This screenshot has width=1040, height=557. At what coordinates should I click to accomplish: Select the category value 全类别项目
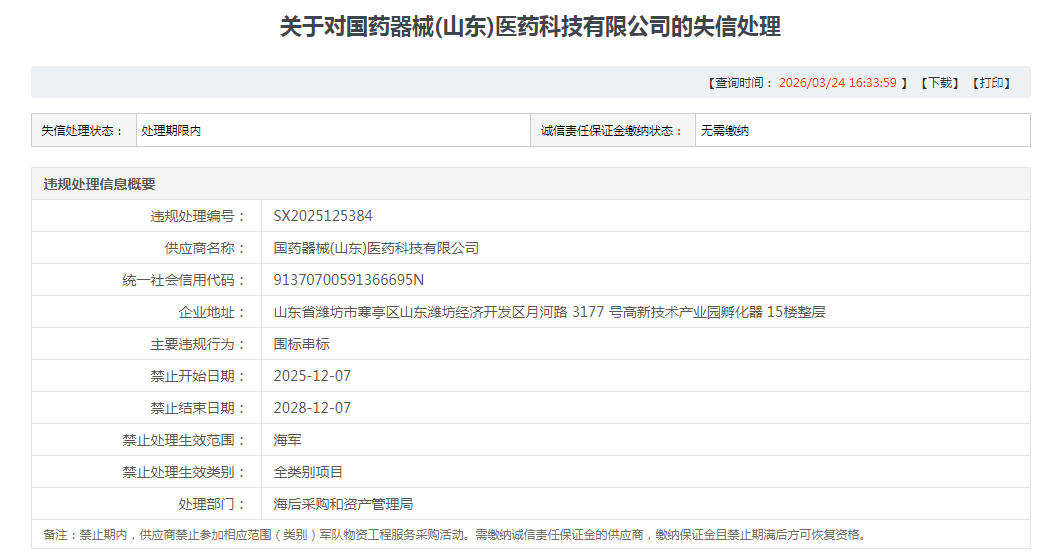click(308, 472)
